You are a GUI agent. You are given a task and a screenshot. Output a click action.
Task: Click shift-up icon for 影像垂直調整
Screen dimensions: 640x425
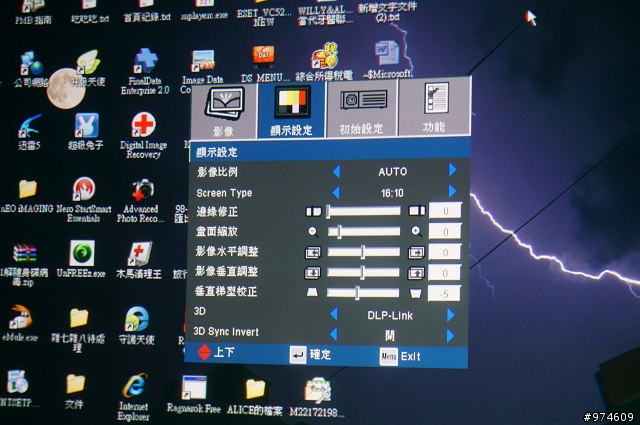click(x=416, y=273)
